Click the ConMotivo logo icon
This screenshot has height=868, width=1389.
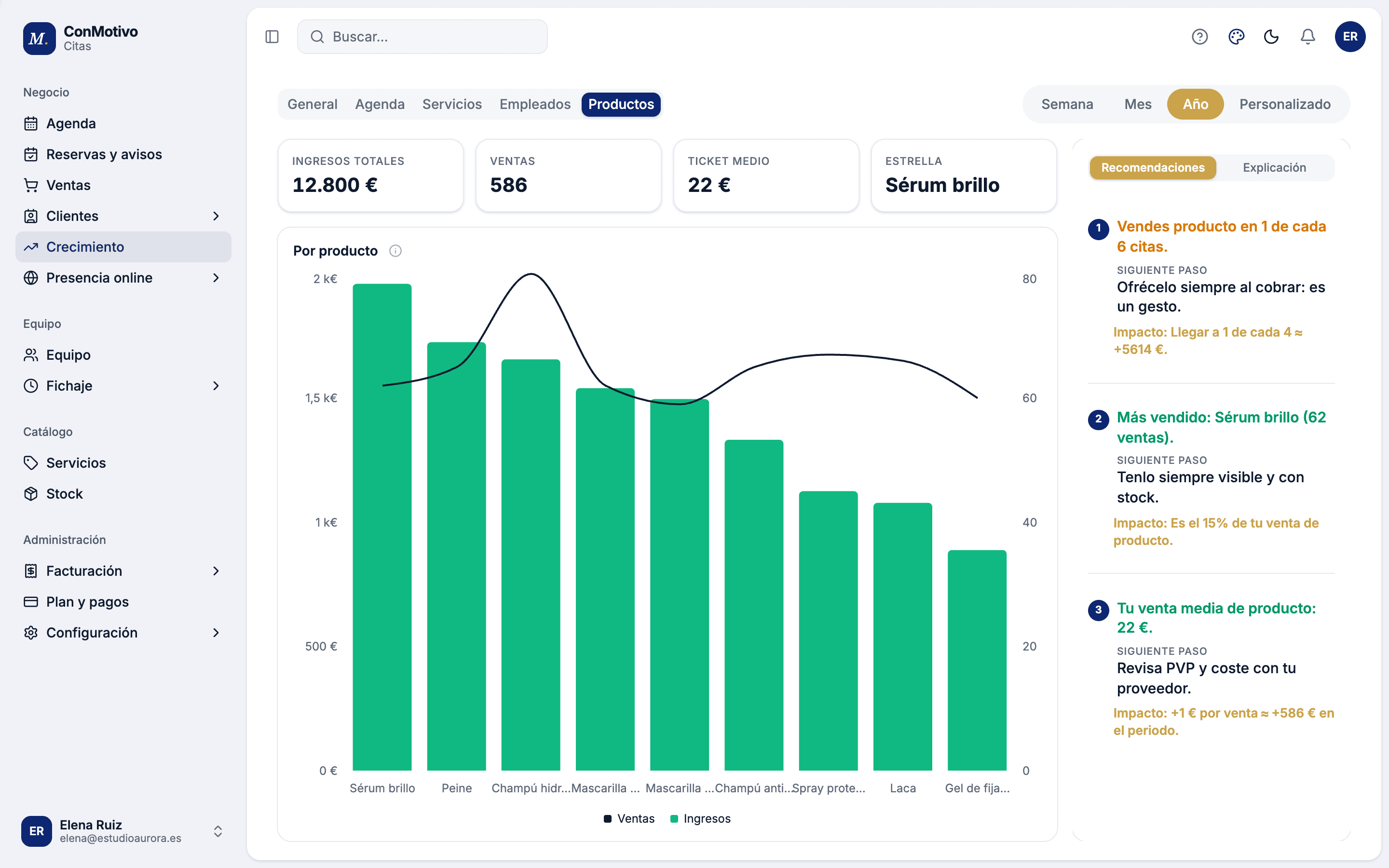[39, 38]
